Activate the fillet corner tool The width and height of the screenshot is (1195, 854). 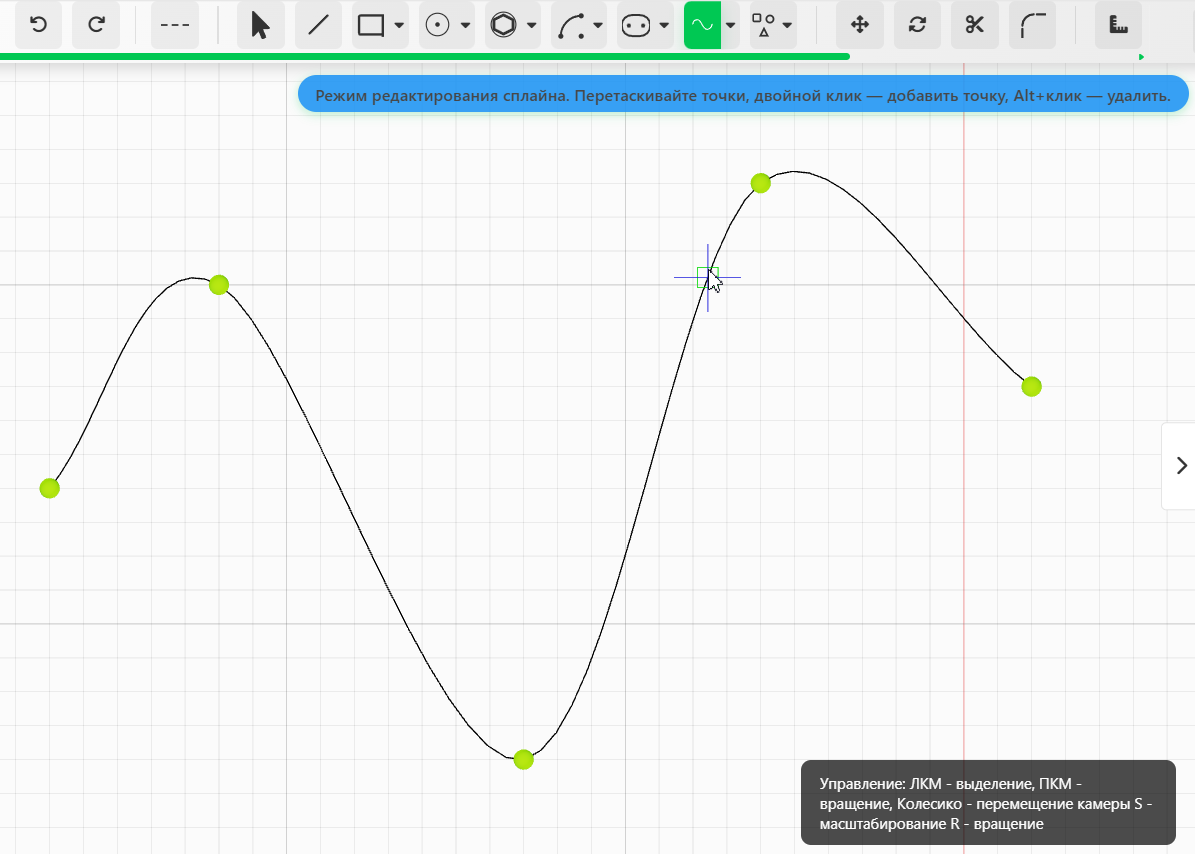[x=1033, y=25]
